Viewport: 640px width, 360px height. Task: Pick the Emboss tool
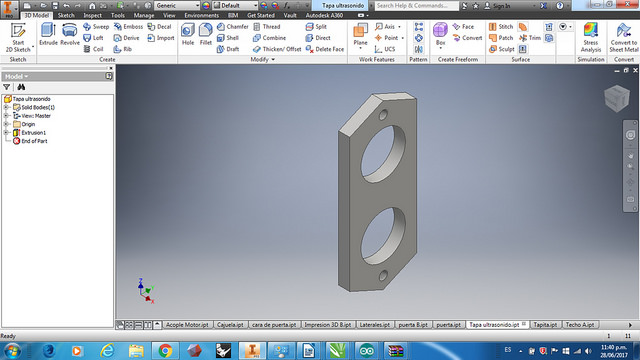(x=128, y=27)
